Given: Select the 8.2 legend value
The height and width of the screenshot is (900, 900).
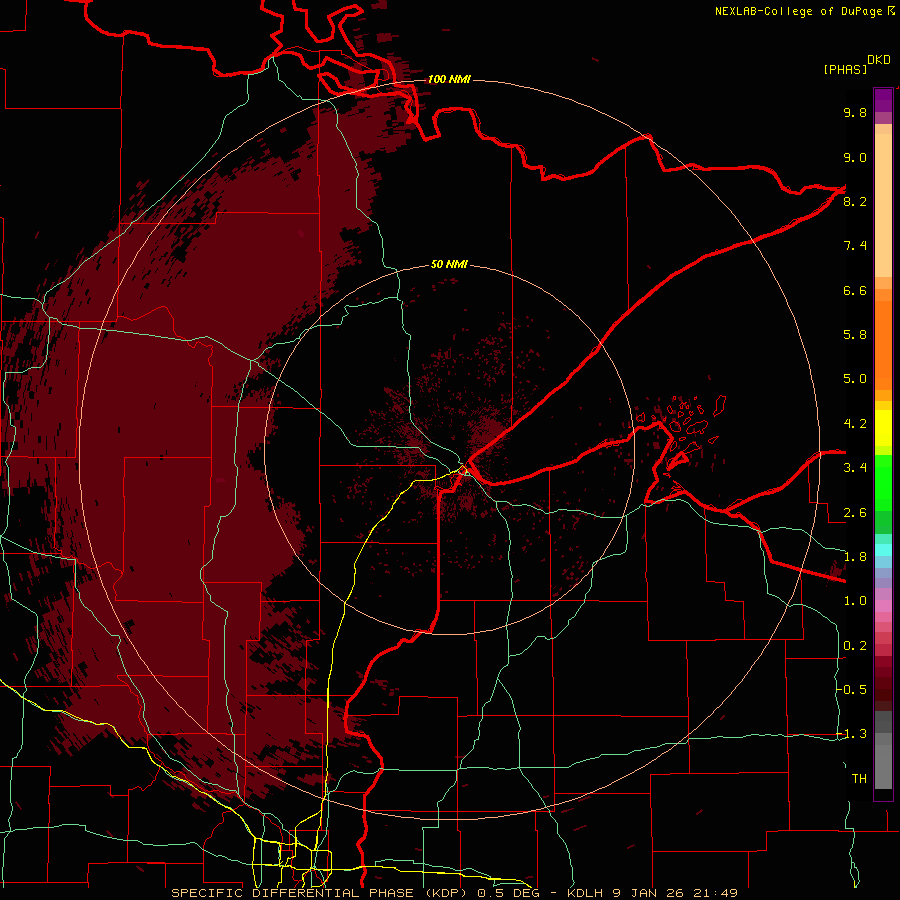Looking at the screenshot, I should tap(855, 201).
